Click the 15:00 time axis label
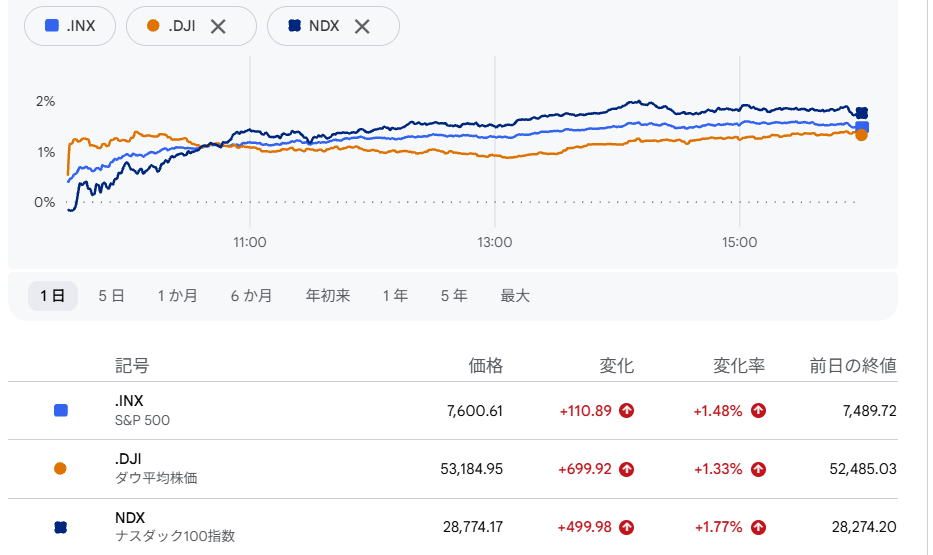933x555 pixels. click(740, 243)
